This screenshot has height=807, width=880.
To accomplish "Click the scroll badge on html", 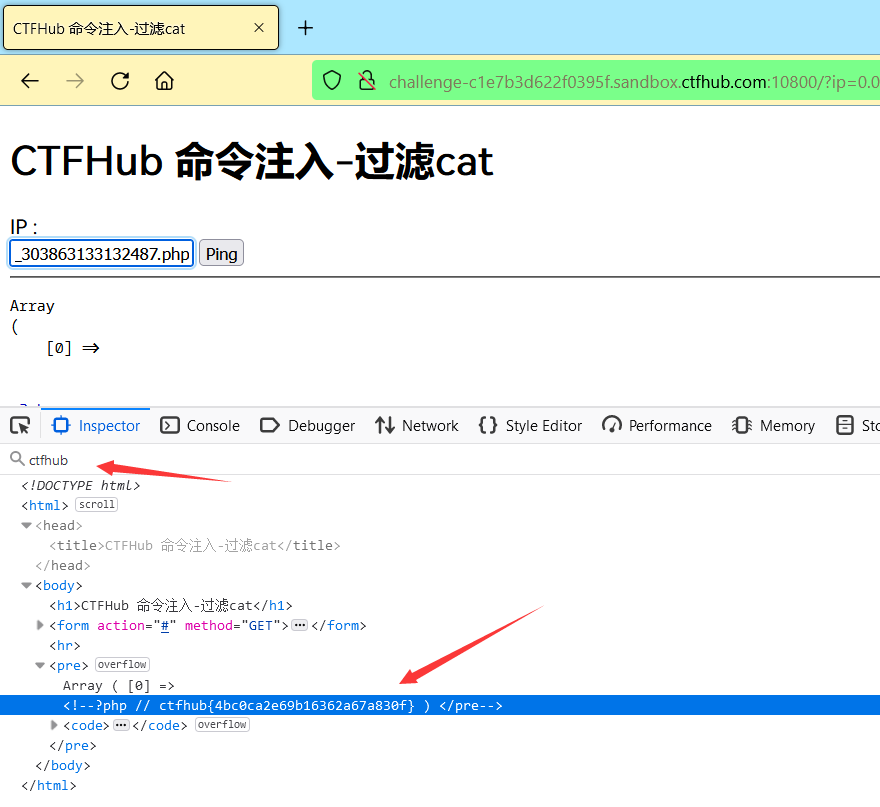I will point(97,505).
